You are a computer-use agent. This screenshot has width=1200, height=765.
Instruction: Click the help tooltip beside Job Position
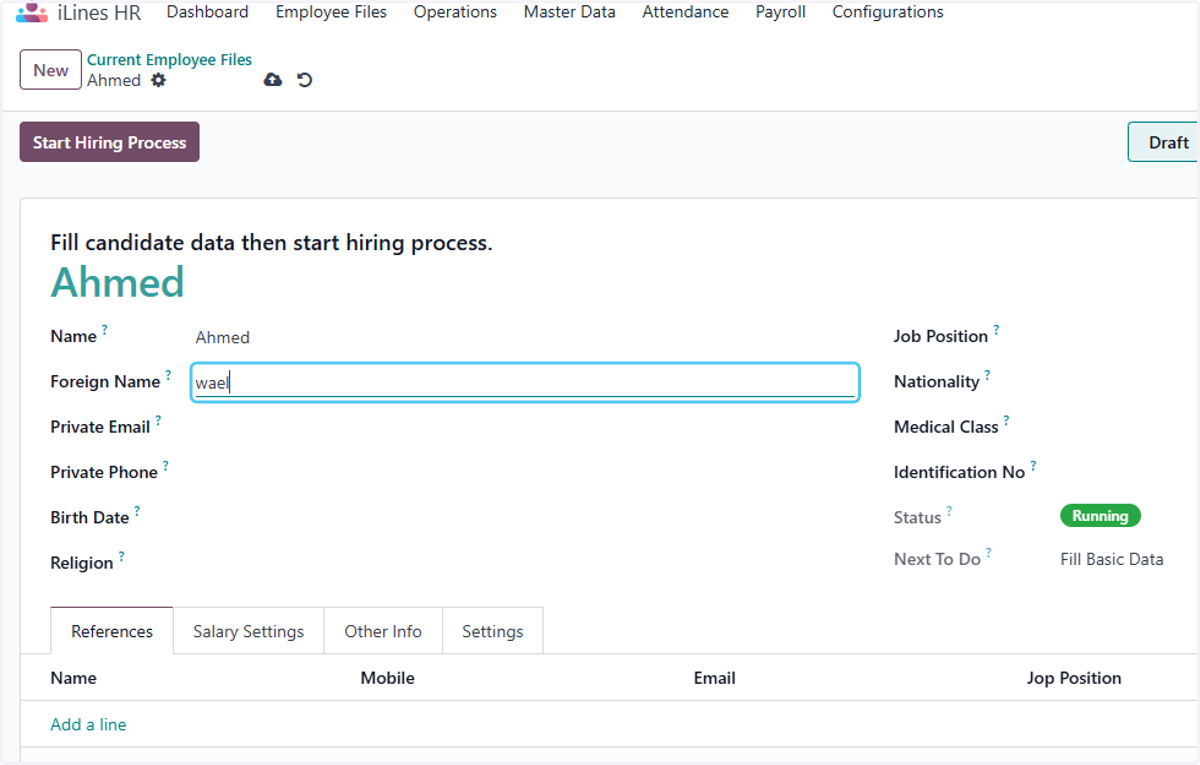click(x=996, y=330)
